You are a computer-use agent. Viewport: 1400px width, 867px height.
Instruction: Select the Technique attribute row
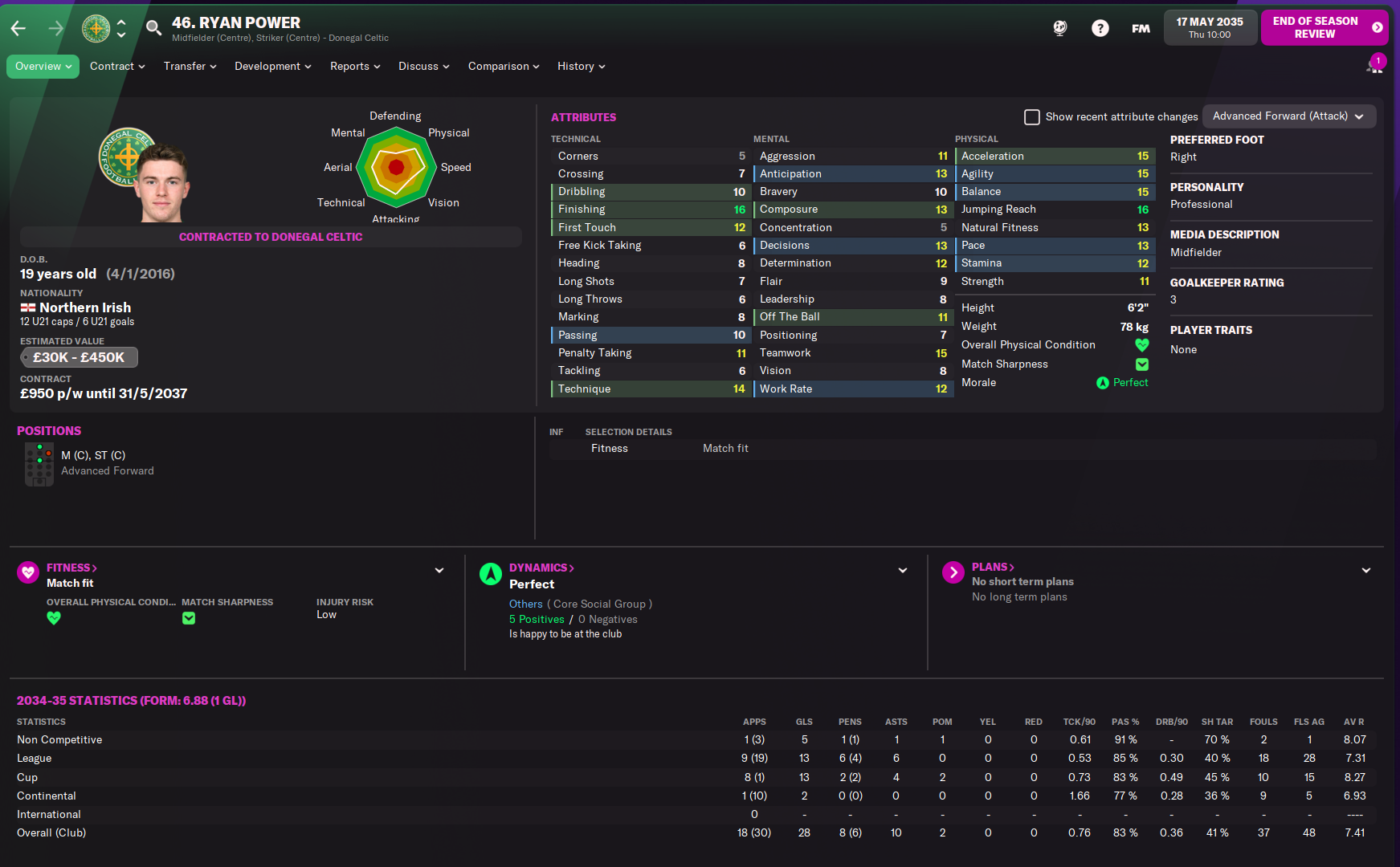[x=651, y=389]
